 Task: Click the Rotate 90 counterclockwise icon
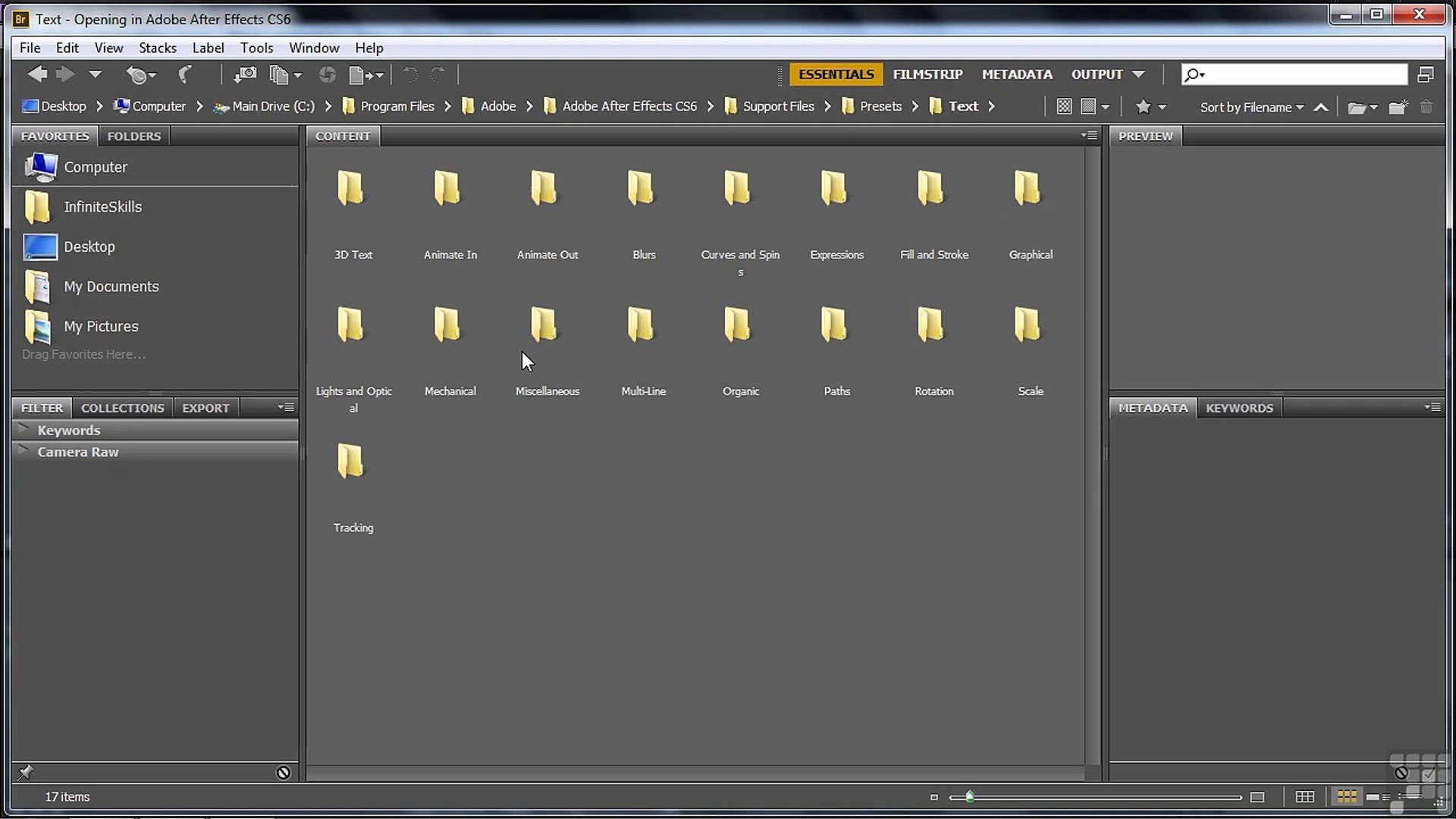coord(410,74)
